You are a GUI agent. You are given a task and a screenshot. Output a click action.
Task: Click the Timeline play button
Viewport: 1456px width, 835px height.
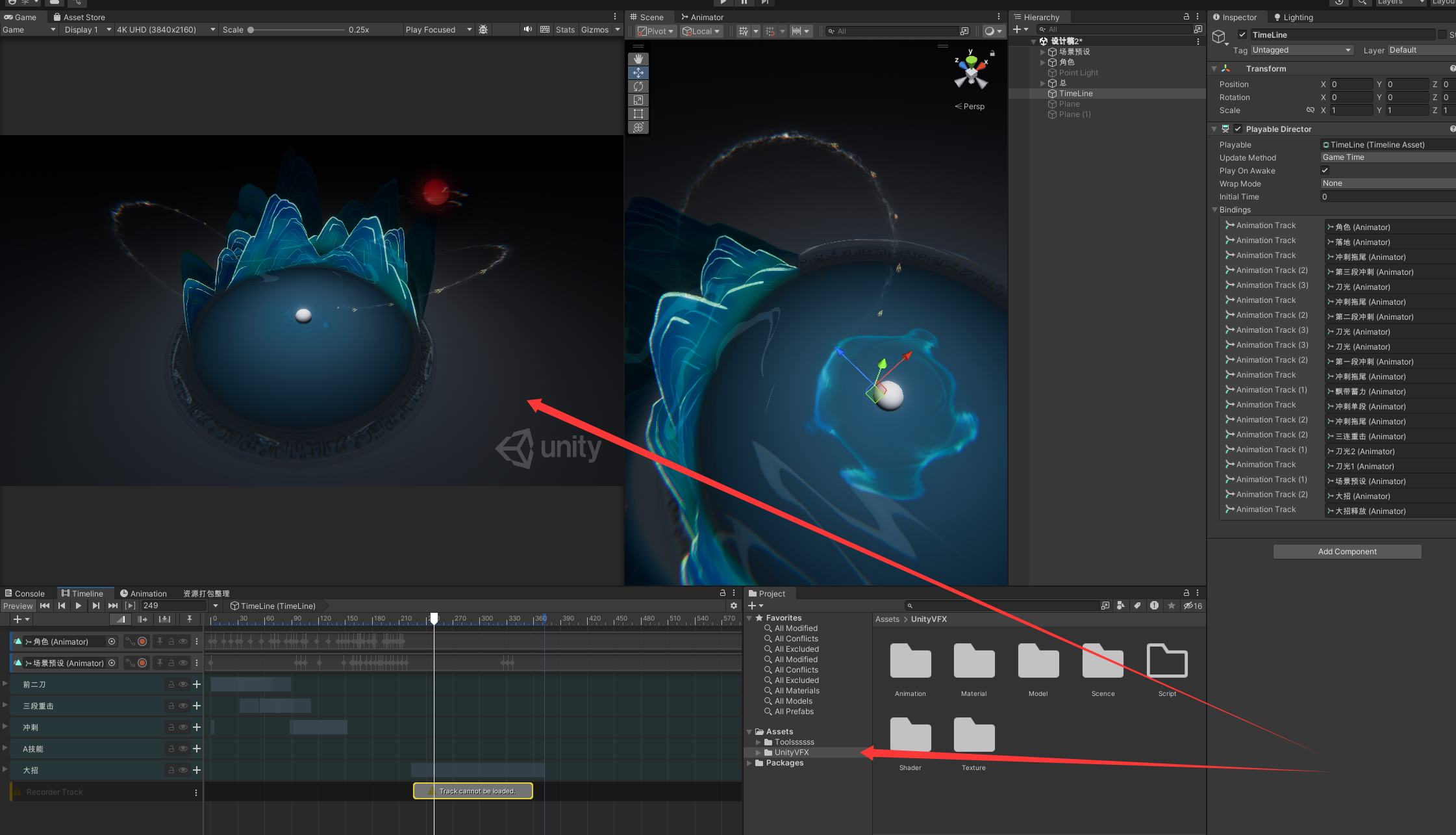79,606
